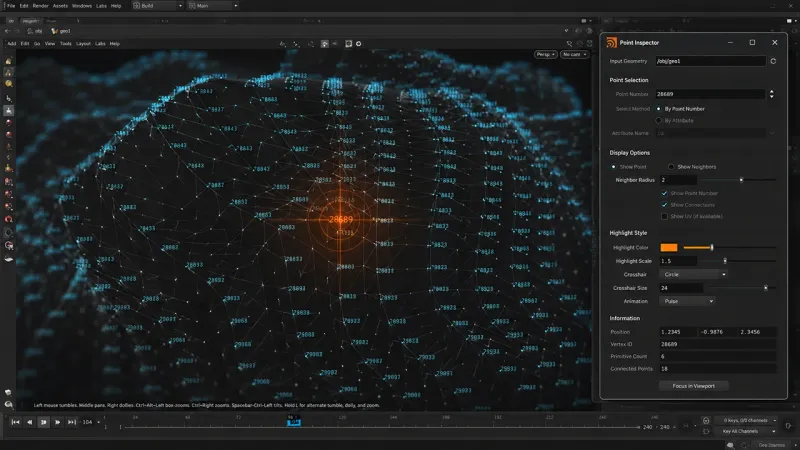Click the timeline current frame marker
Screen dimensions: 800x450
tap(294, 422)
